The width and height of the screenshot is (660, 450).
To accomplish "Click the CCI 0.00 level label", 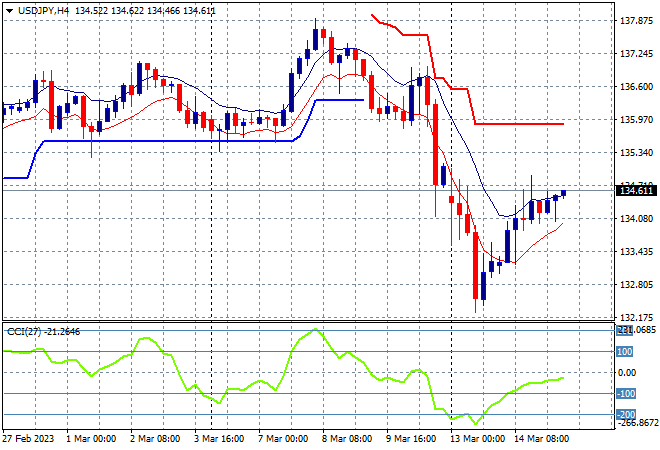I will coord(627,373).
